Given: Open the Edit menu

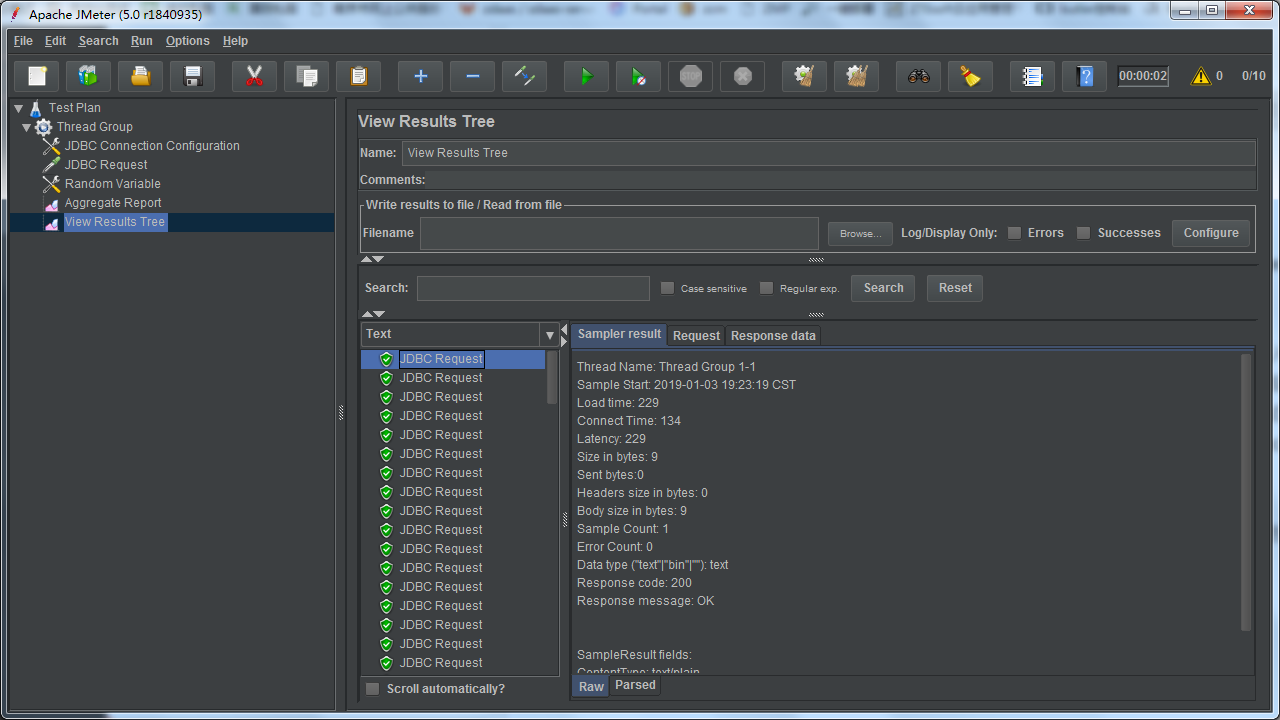Looking at the screenshot, I should (55, 41).
